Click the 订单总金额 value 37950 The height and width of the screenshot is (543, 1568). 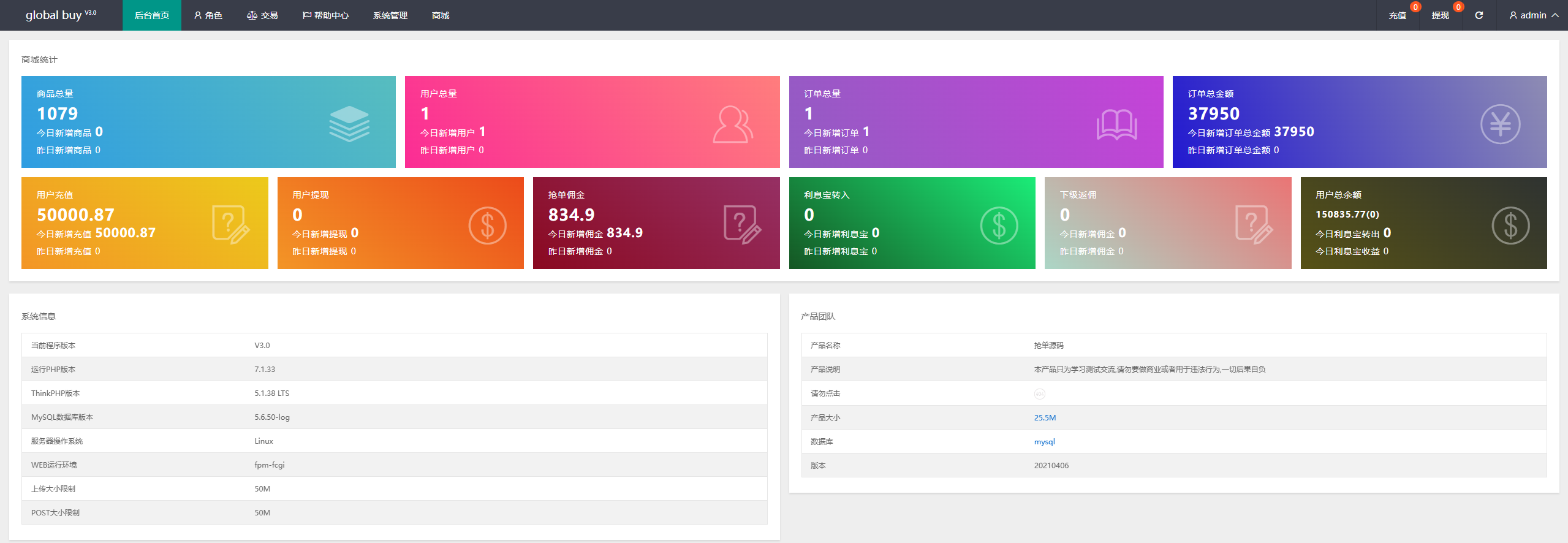[1213, 113]
